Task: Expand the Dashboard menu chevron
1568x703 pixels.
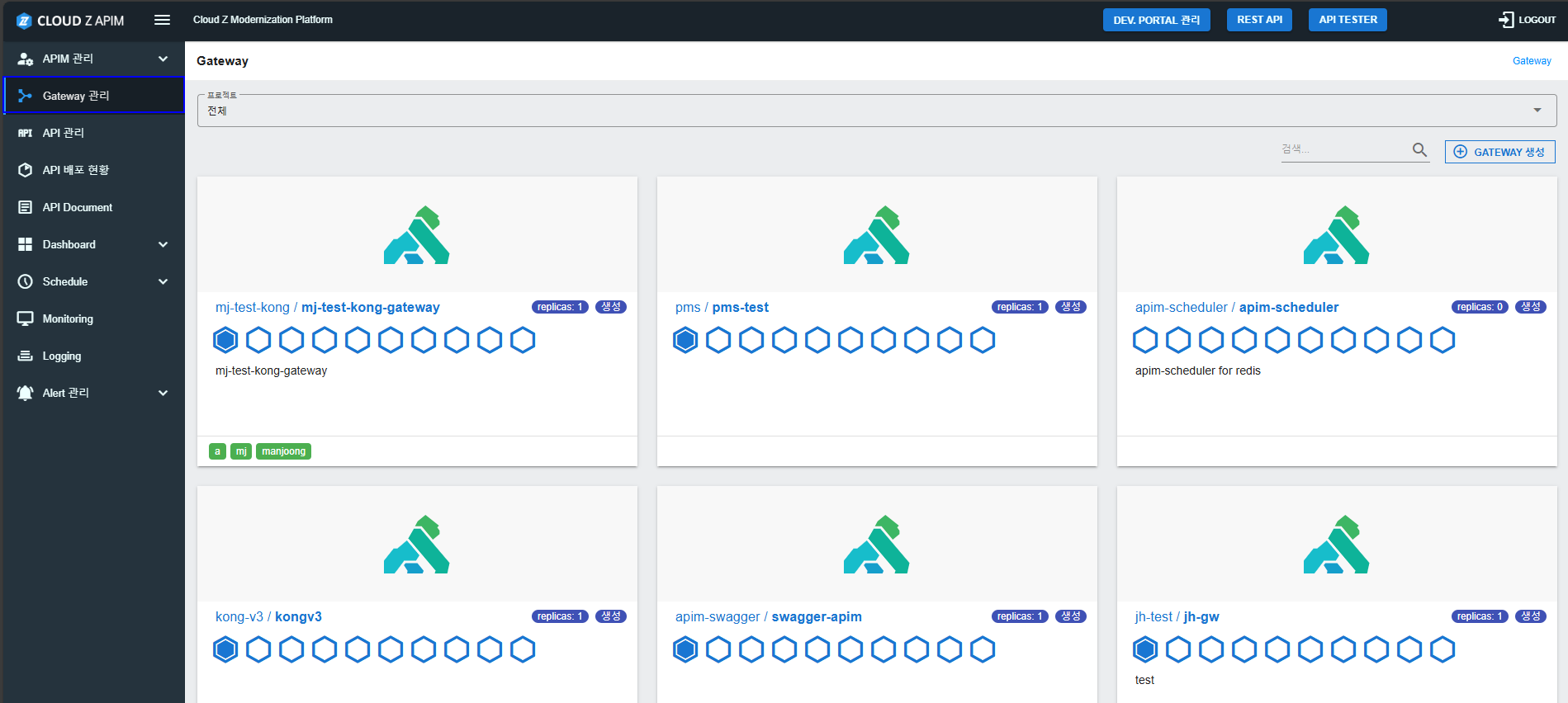Action: pyautogui.click(x=163, y=244)
